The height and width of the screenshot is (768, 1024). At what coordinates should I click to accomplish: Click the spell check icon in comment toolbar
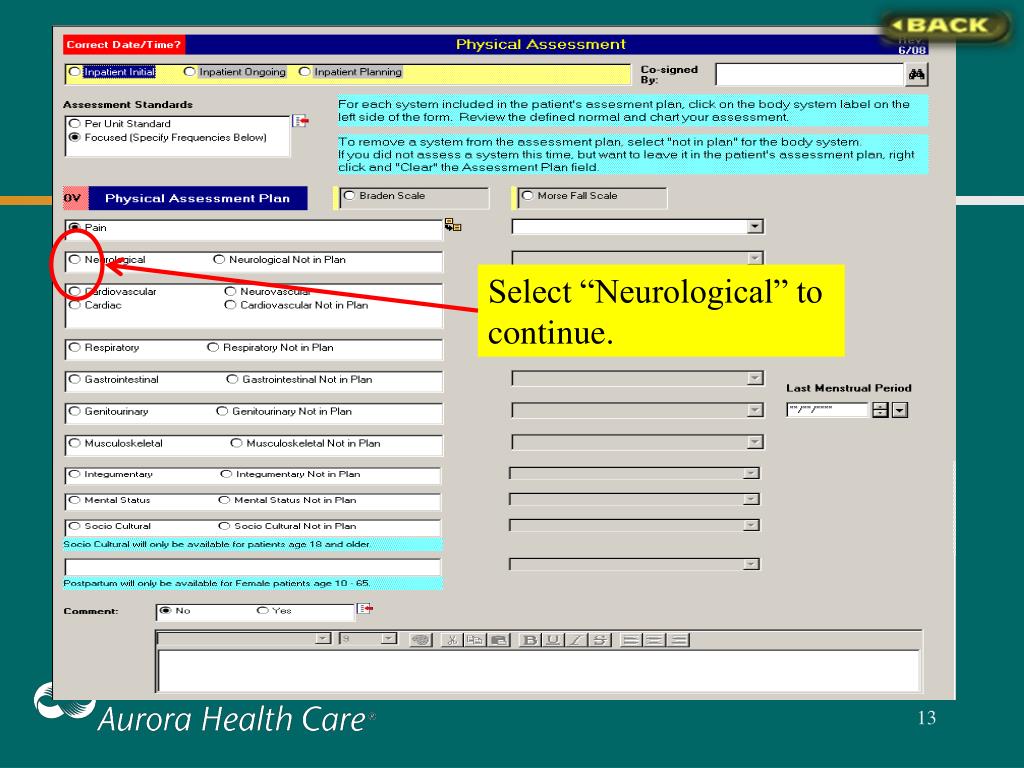click(421, 640)
